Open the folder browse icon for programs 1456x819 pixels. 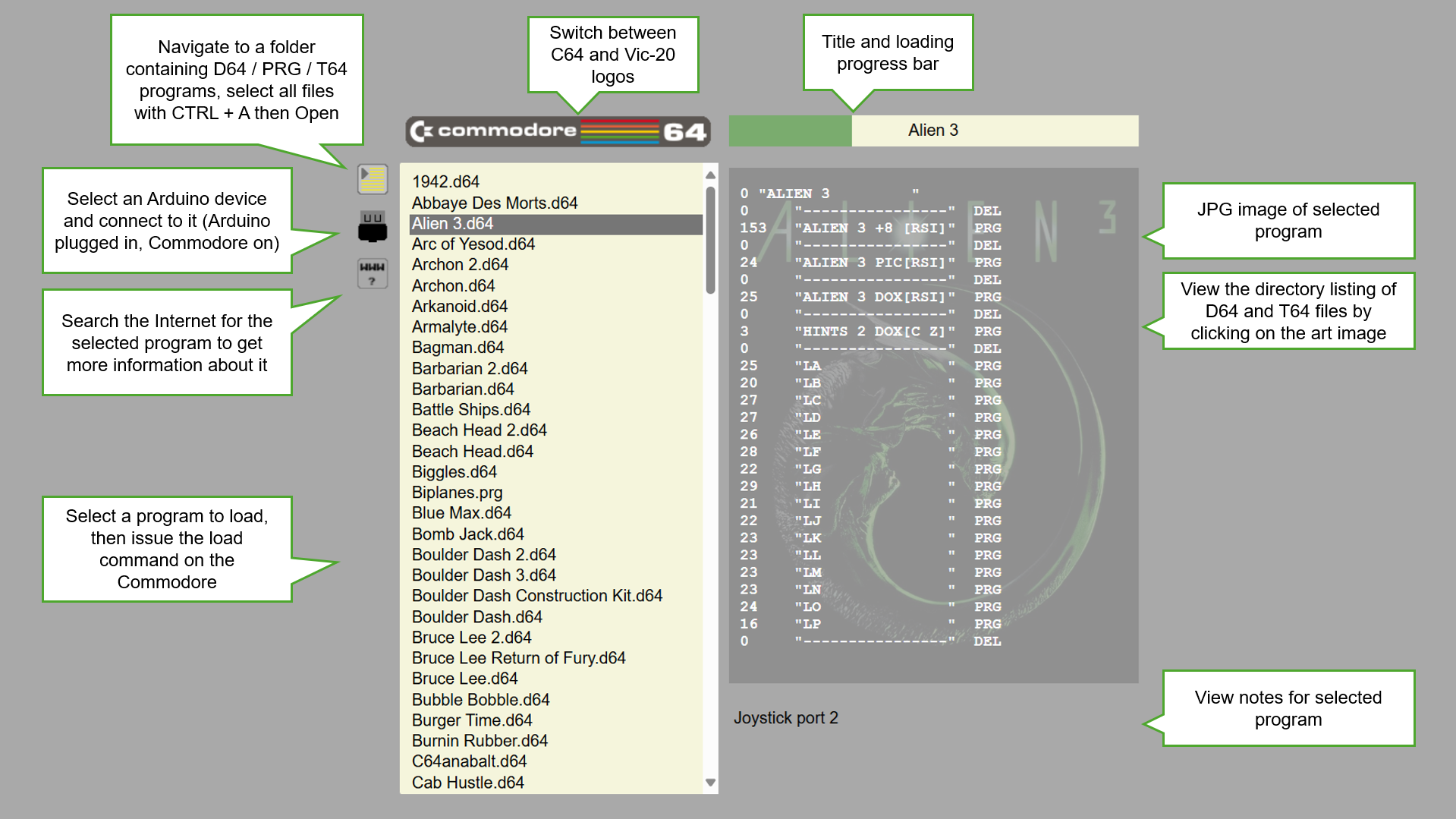tap(373, 179)
